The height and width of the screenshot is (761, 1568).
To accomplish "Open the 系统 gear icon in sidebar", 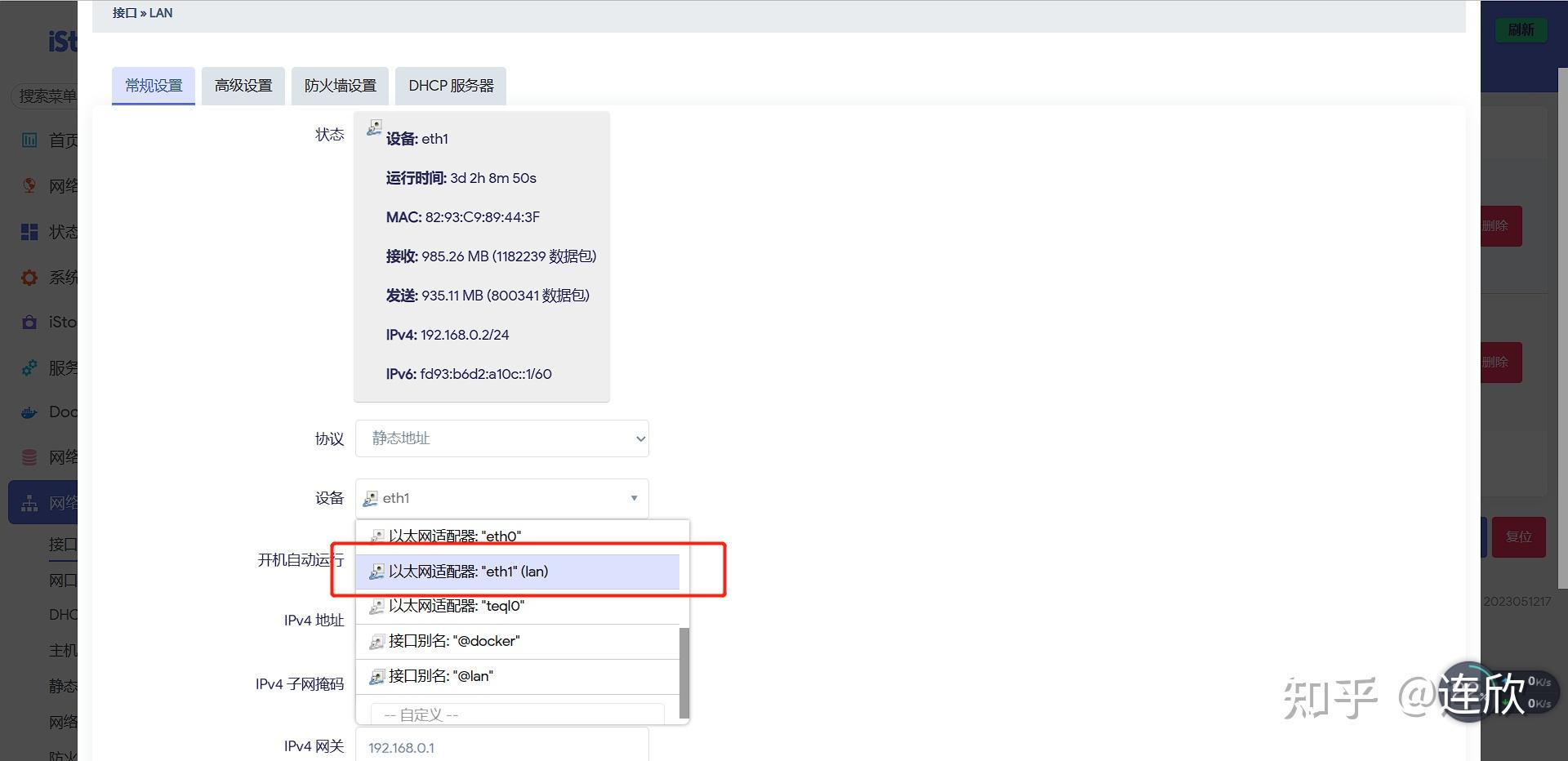I will (29, 278).
